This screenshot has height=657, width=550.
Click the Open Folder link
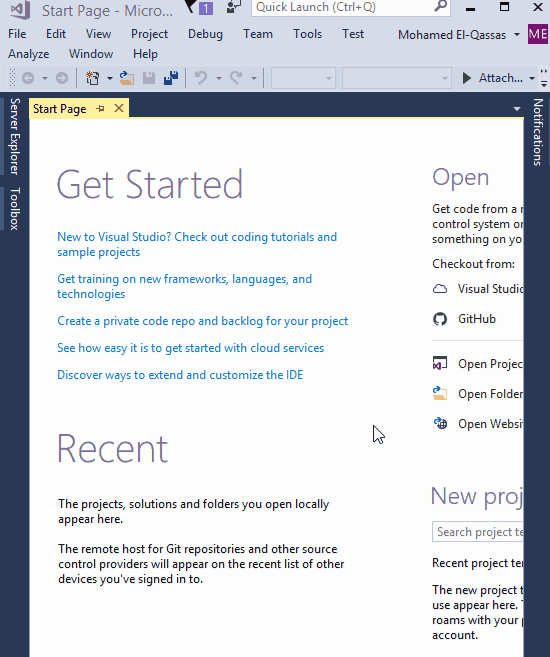pos(490,394)
